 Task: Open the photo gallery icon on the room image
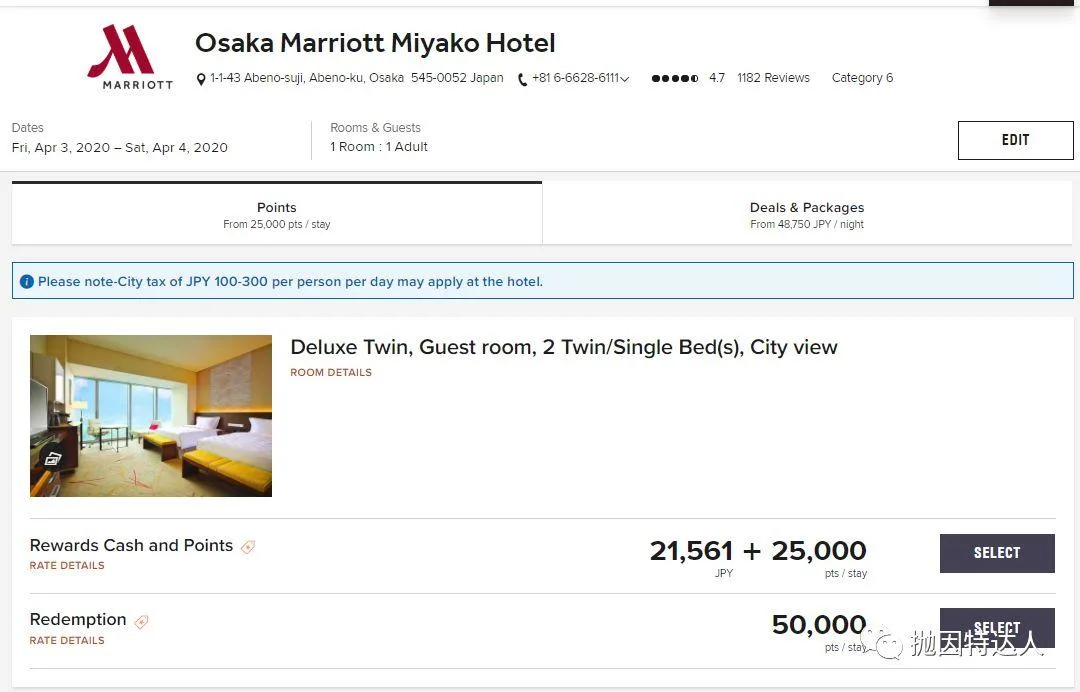click(x=53, y=459)
